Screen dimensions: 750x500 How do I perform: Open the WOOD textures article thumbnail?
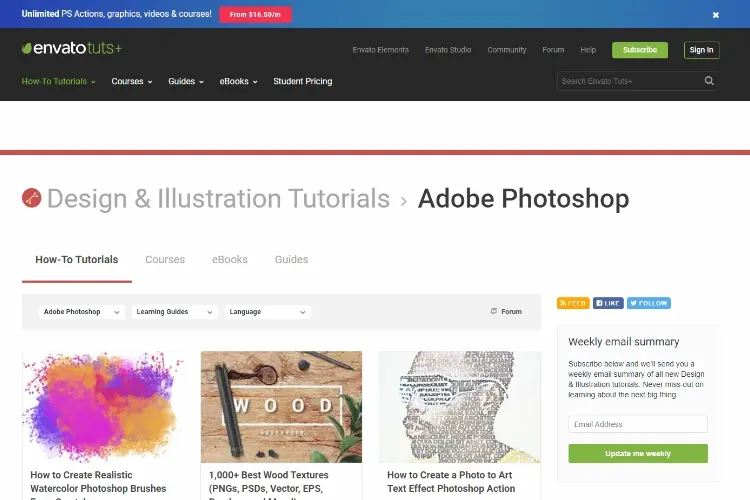[281, 407]
